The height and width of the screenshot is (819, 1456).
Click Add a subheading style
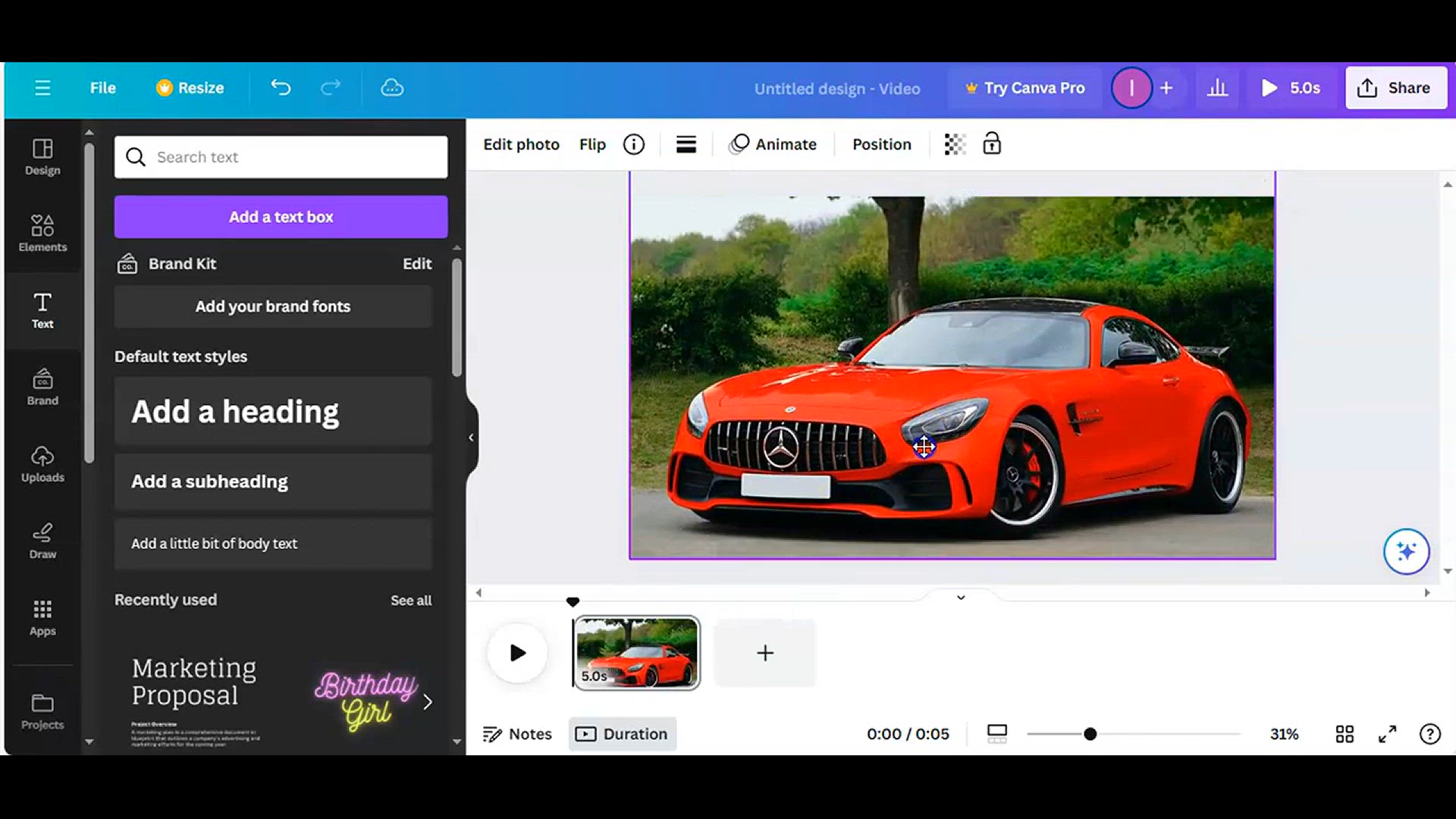point(273,482)
